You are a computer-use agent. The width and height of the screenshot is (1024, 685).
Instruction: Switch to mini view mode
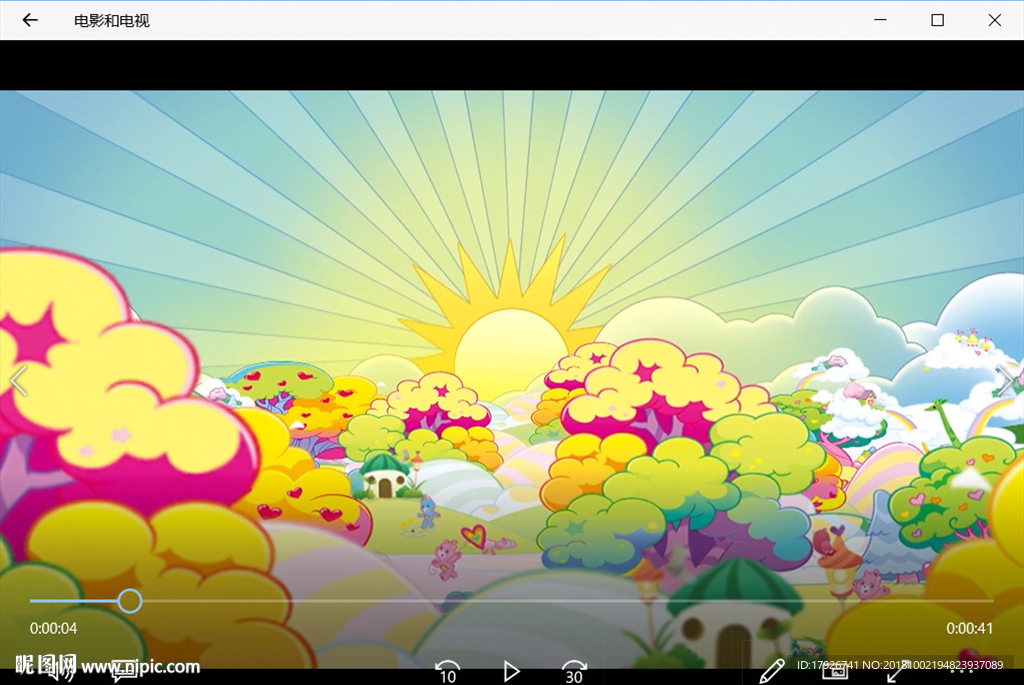pyautogui.click(x=835, y=671)
